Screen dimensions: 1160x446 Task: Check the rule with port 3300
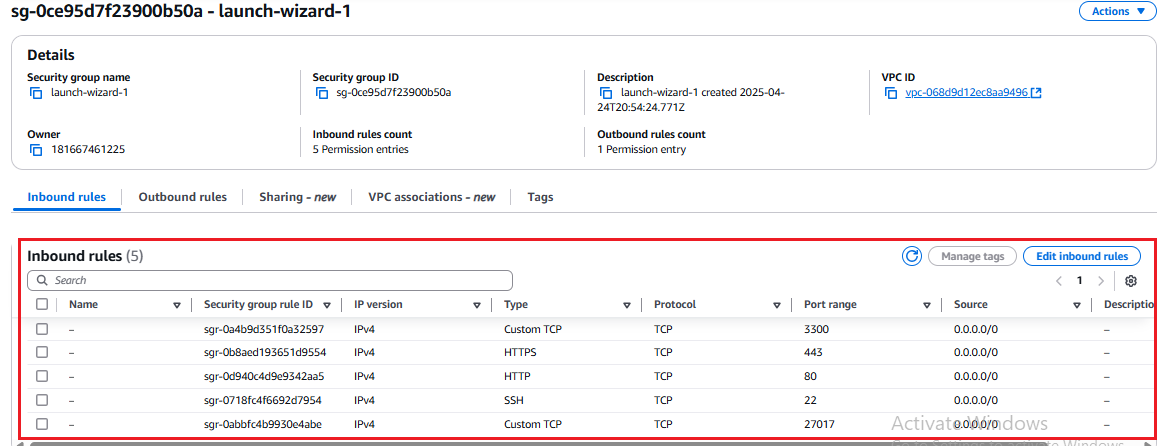42,328
